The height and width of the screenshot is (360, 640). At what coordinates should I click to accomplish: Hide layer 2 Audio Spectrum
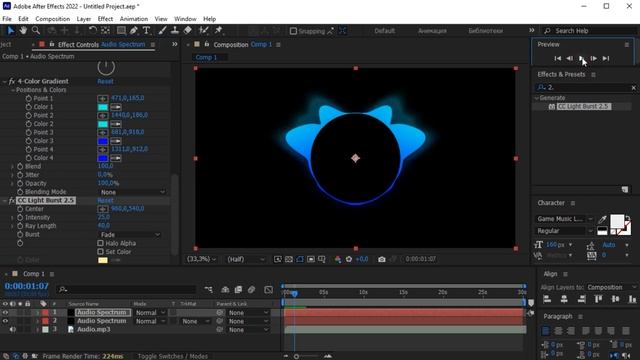click(x=5, y=321)
